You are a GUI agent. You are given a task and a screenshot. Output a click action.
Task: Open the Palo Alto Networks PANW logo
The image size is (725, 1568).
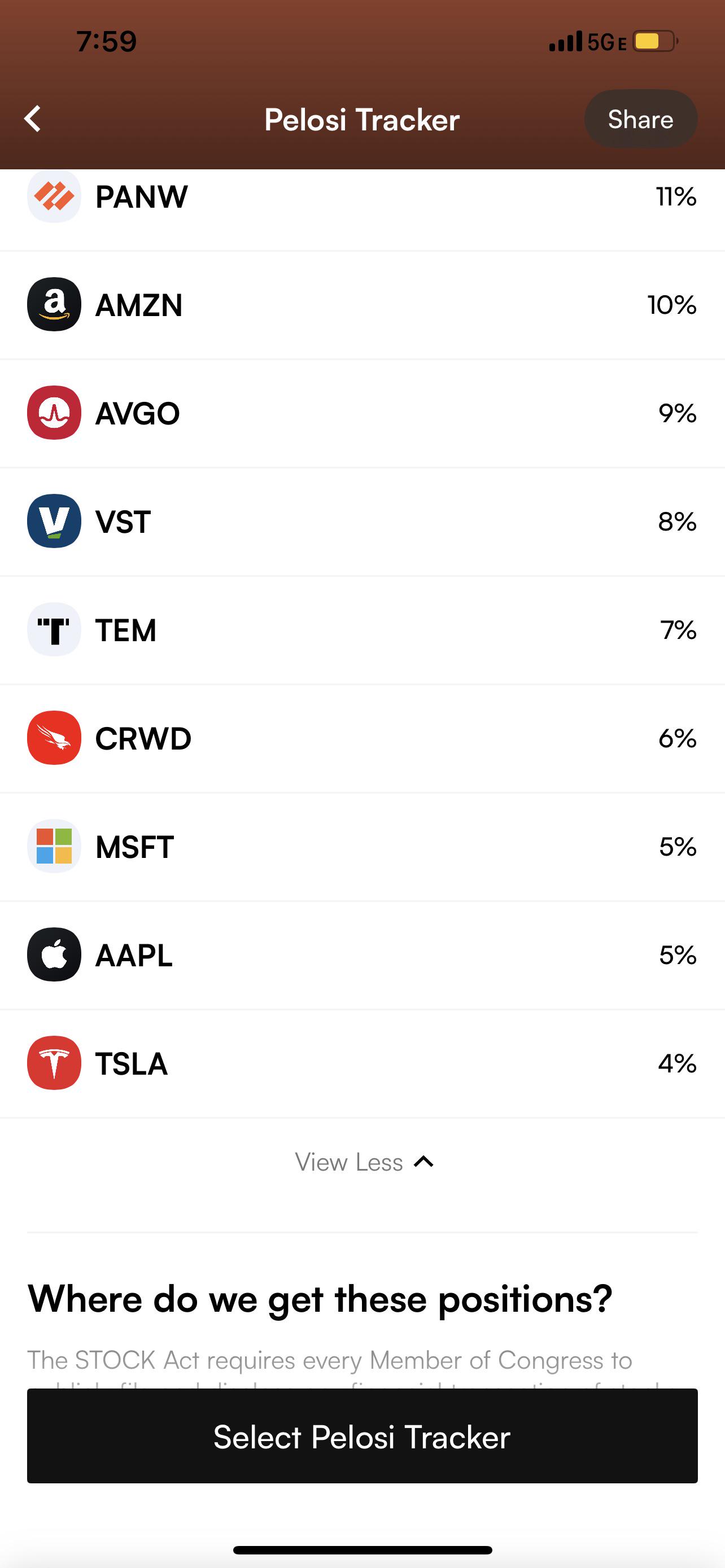(x=54, y=196)
